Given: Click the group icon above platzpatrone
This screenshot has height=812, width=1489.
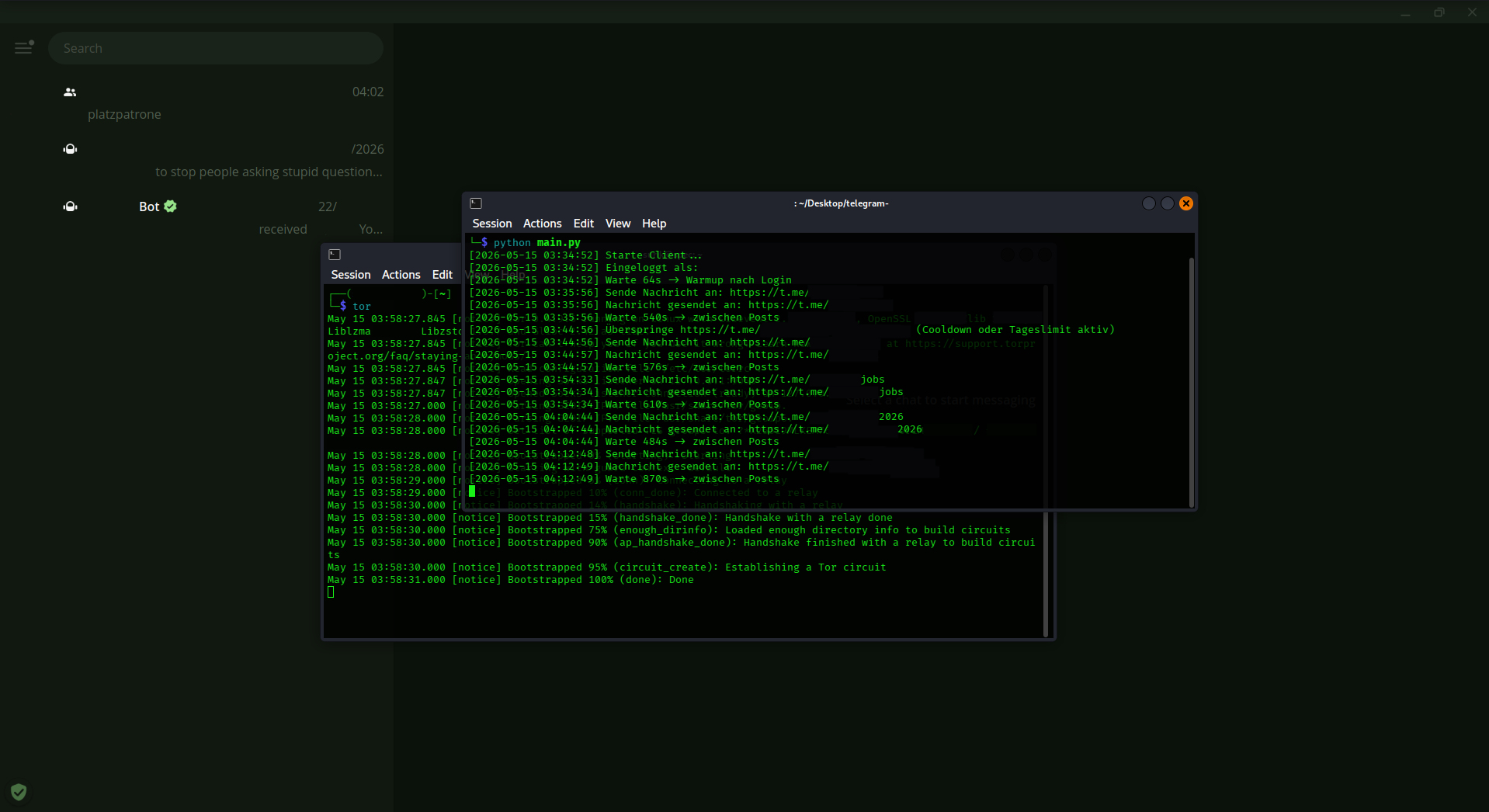Looking at the screenshot, I should 70,92.
